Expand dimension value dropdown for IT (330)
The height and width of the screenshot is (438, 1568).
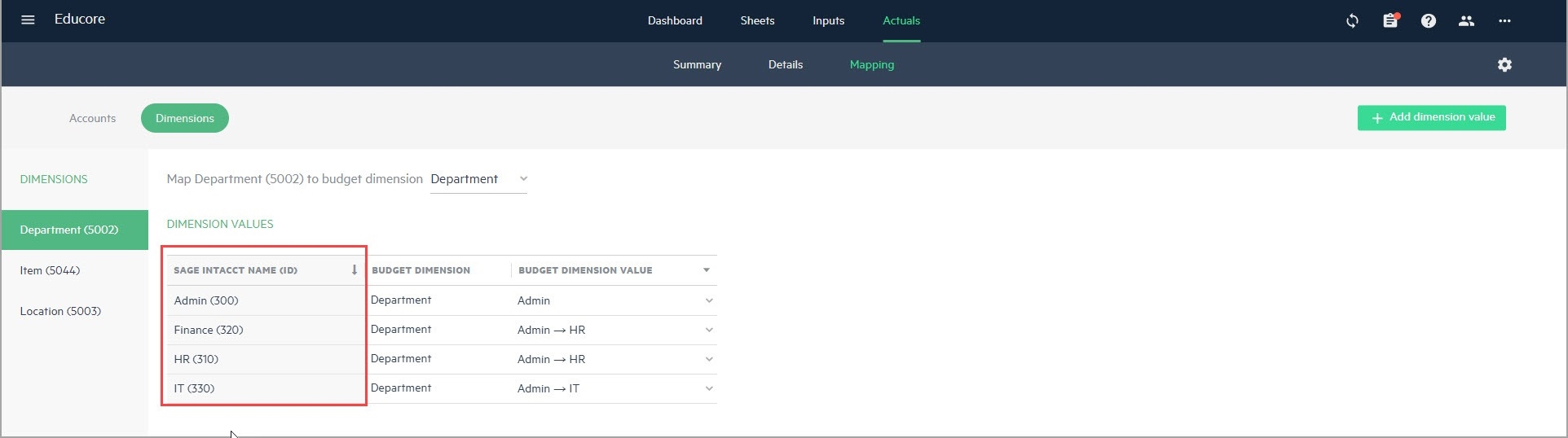coord(709,388)
